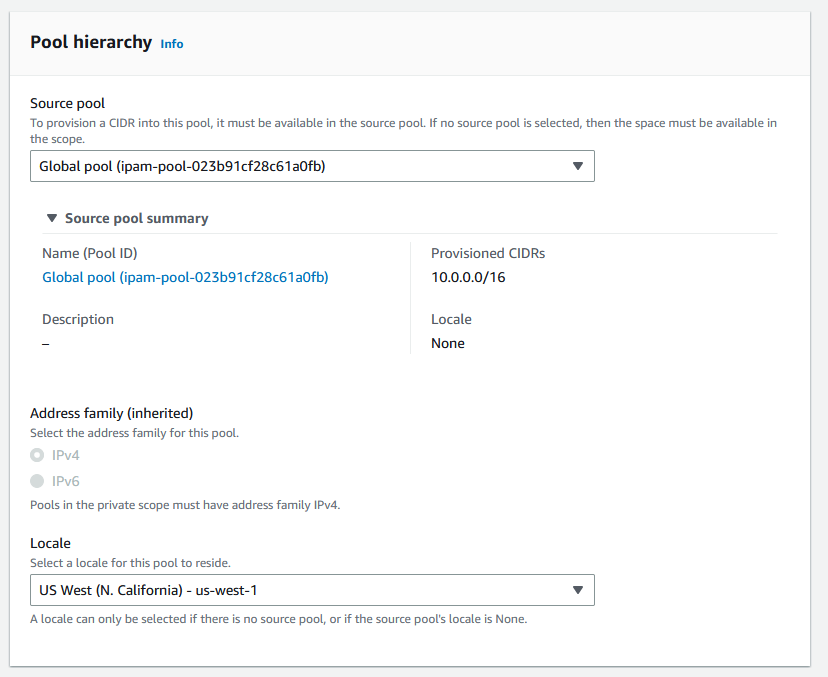This screenshot has width=828, height=677.
Task: Open the Global pool link in summary
Action: click(185, 277)
